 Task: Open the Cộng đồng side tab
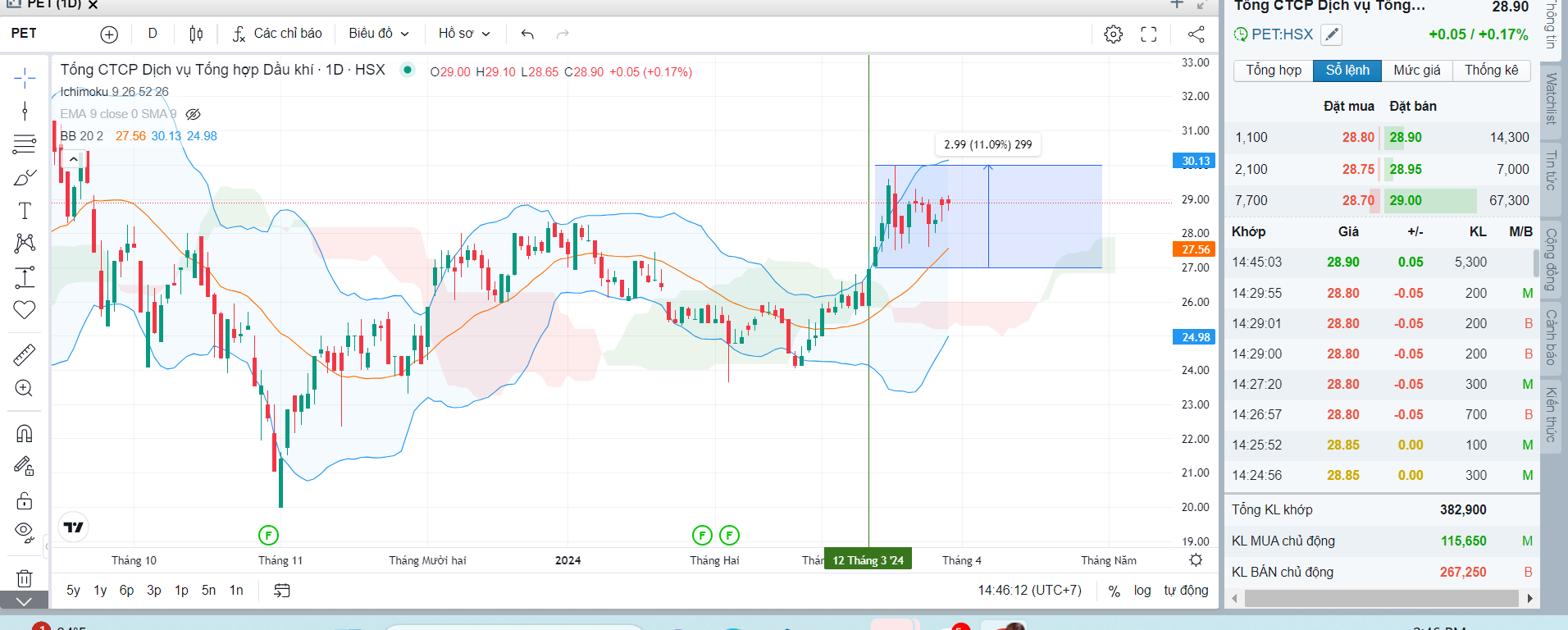1552,259
